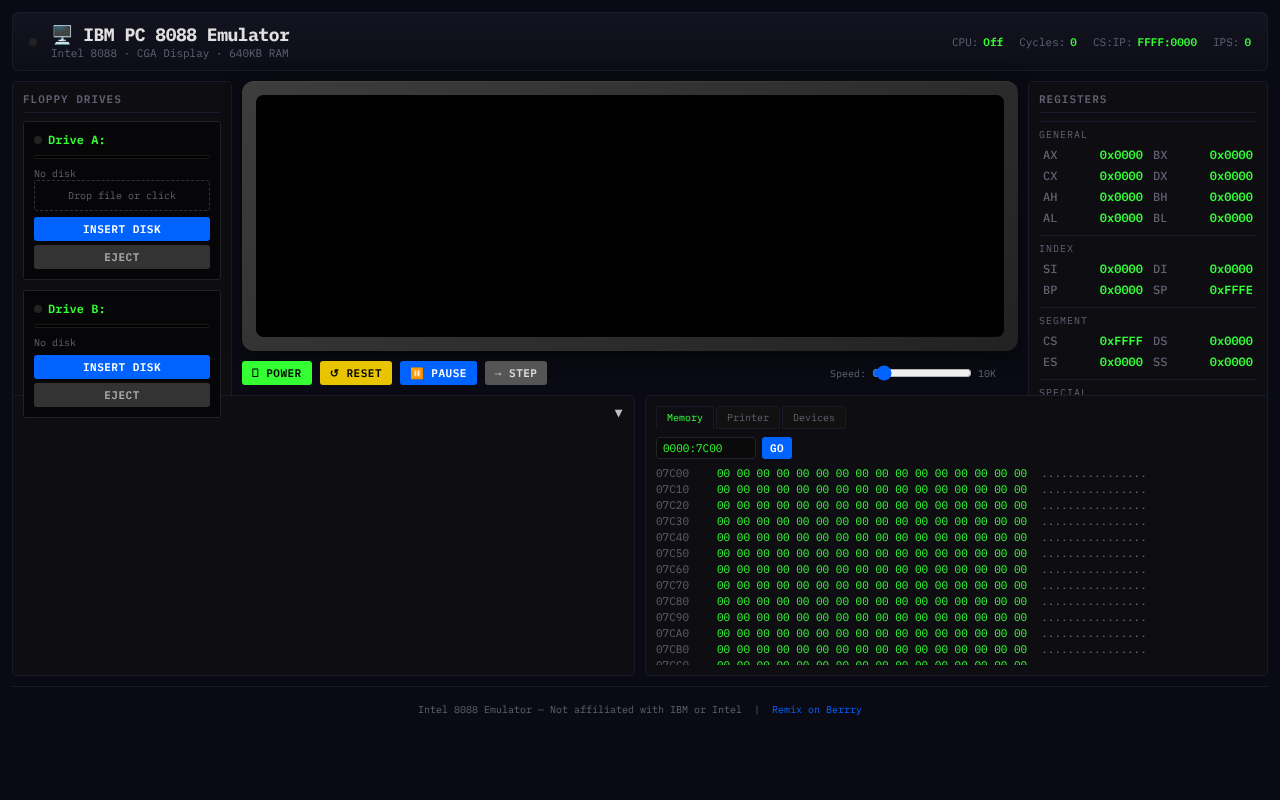Viewport: 1280px width, 800px height.
Task: Toggle the CPU Off status indicator
Action: (993, 43)
